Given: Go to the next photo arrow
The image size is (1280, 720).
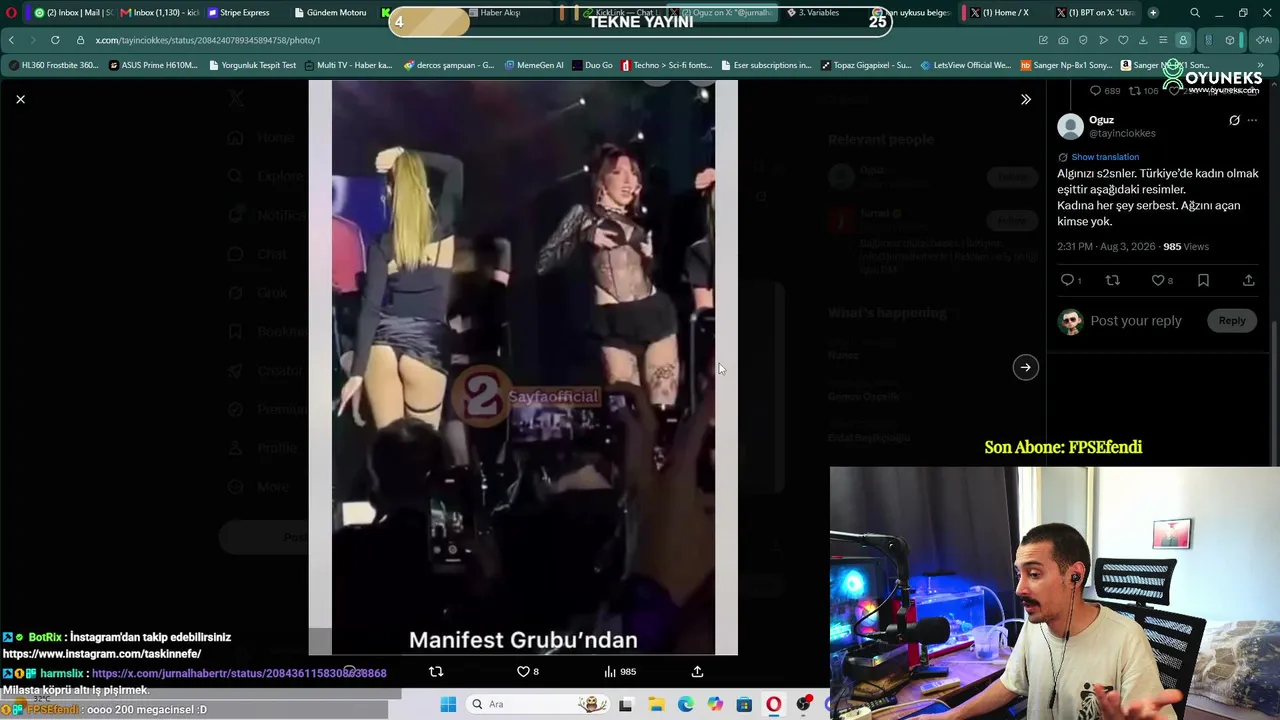Looking at the screenshot, I should pos(1025,367).
